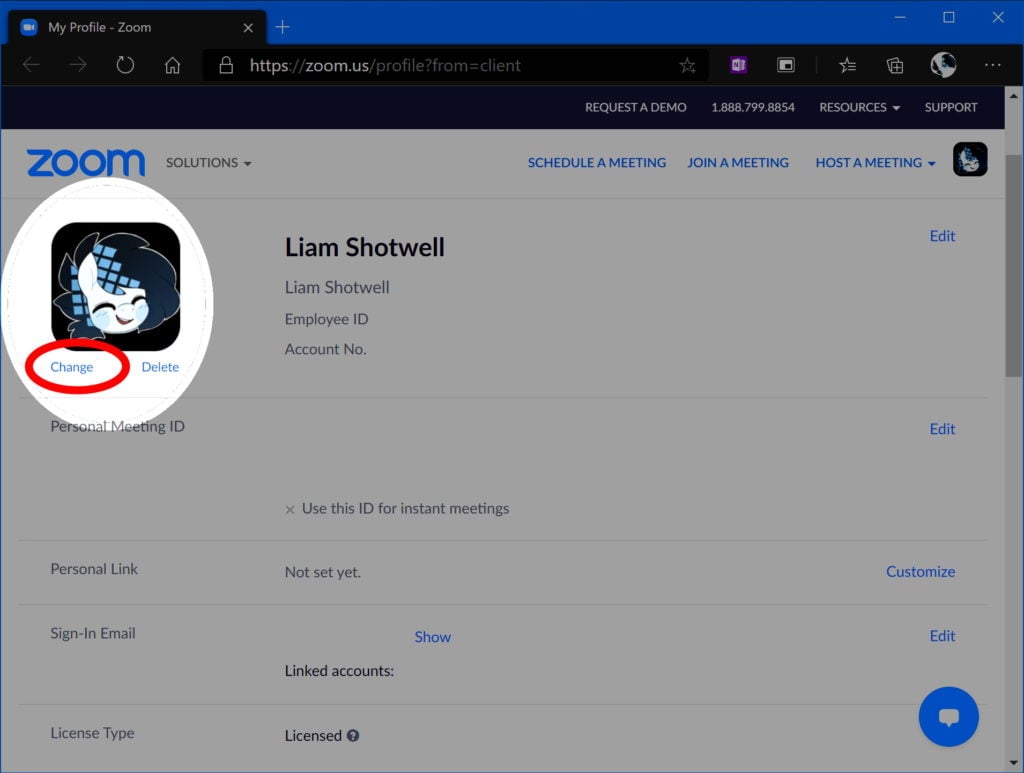Open the OneNote extension icon
Viewport: 1024px width, 773px height.
pyautogui.click(x=739, y=65)
